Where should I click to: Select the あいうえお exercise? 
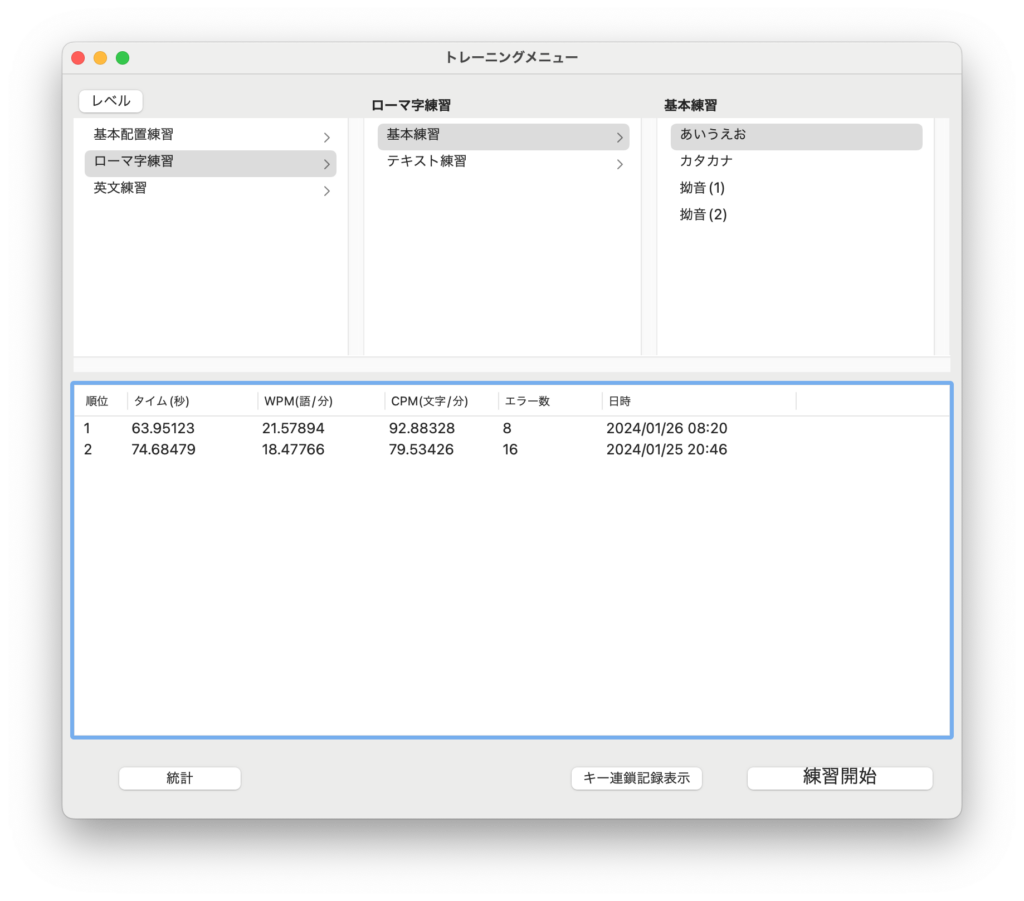(x=713, y=135)
